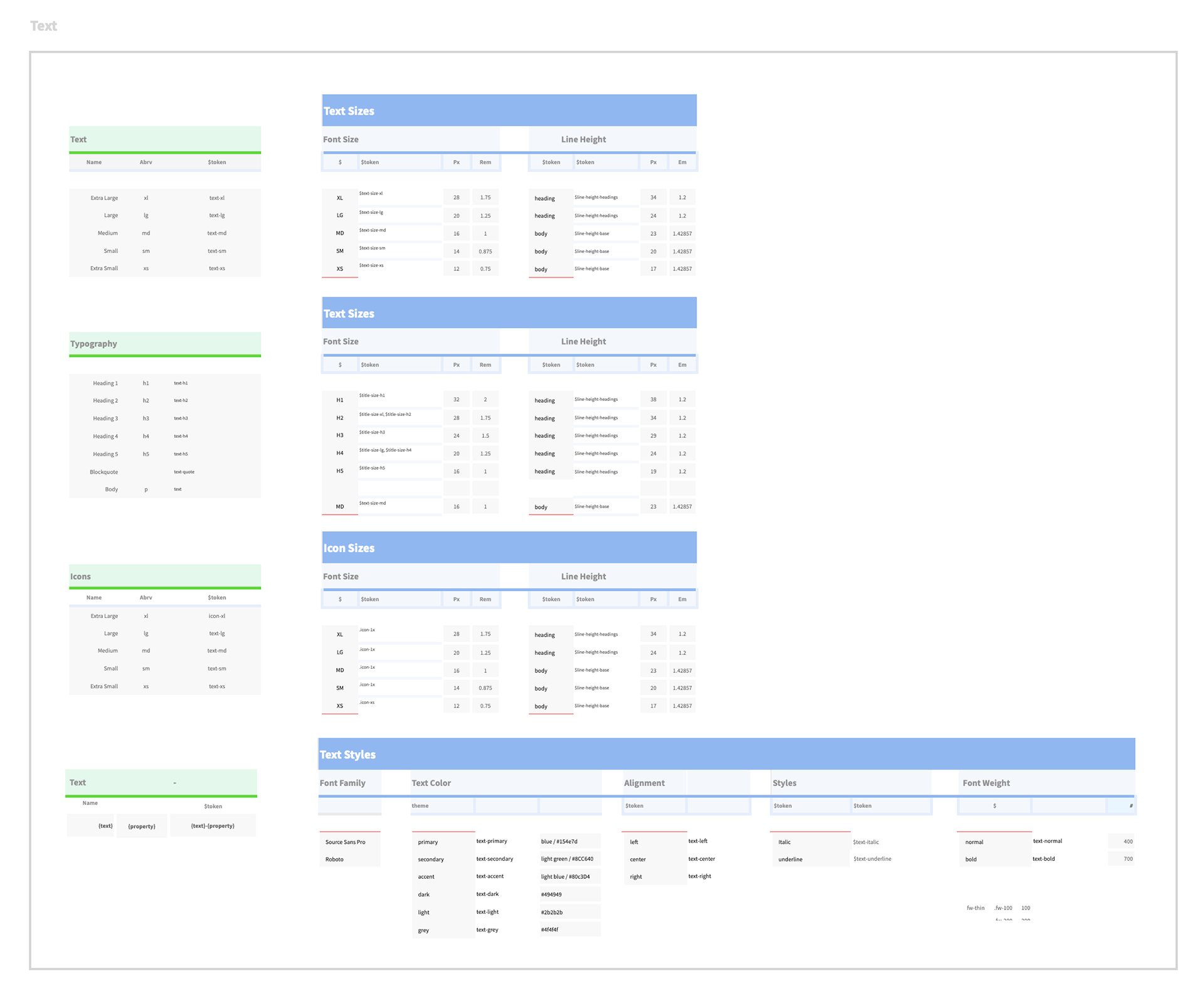Click the blue / #154e7d color value
The height and width of the screenshot is (988, 1204).
pyautogui.click(x=559, y=841)
